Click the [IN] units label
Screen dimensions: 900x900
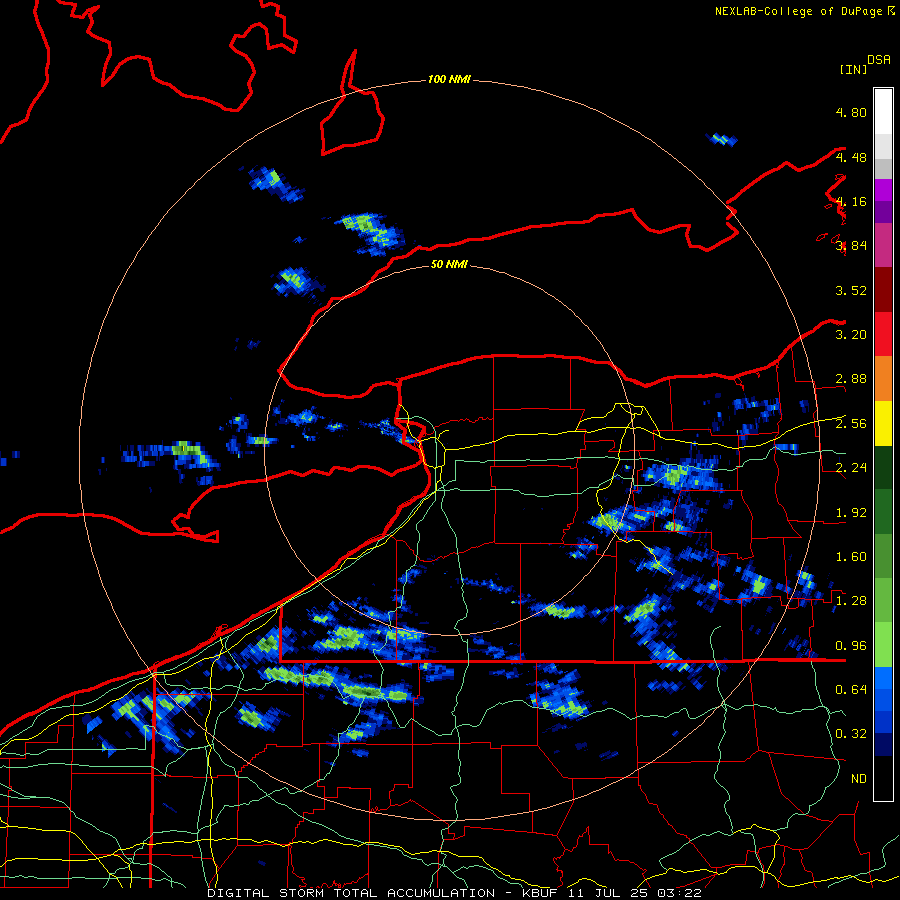[853, 69]
